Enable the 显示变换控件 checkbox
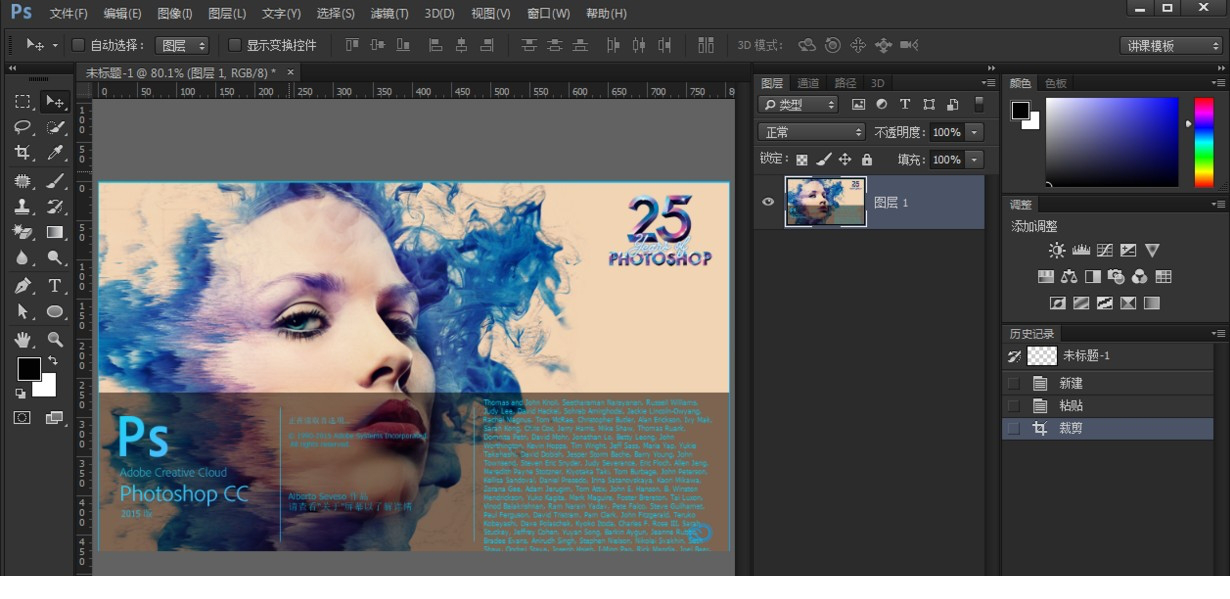The width and height of the screenshot is (1230, 599). [x=235, y=45]
